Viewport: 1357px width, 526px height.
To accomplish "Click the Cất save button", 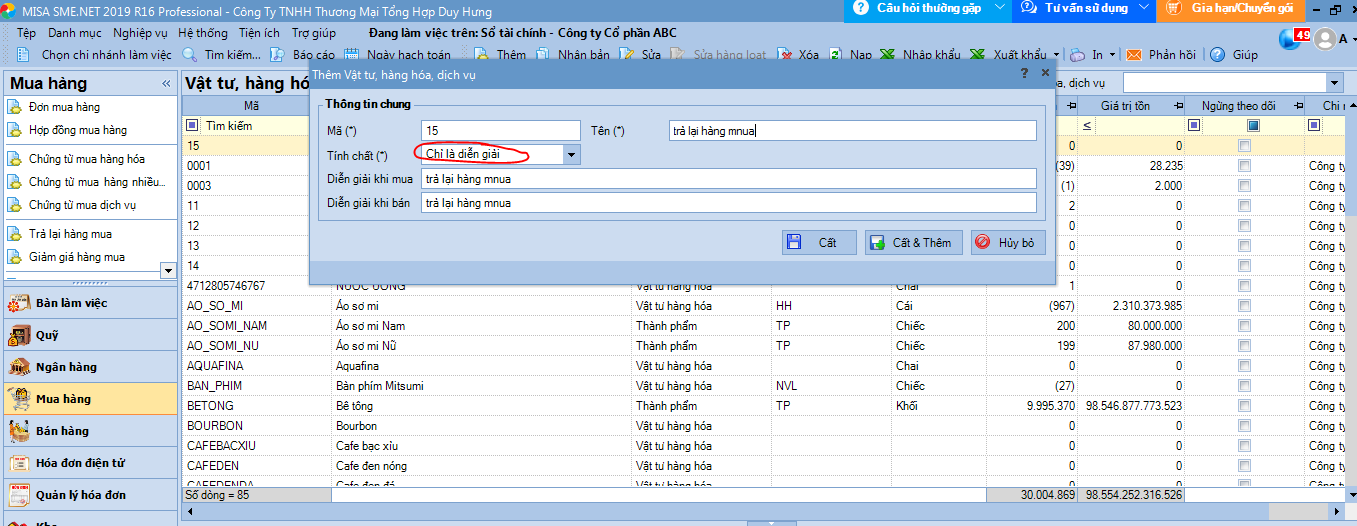I will click(819, 242).
